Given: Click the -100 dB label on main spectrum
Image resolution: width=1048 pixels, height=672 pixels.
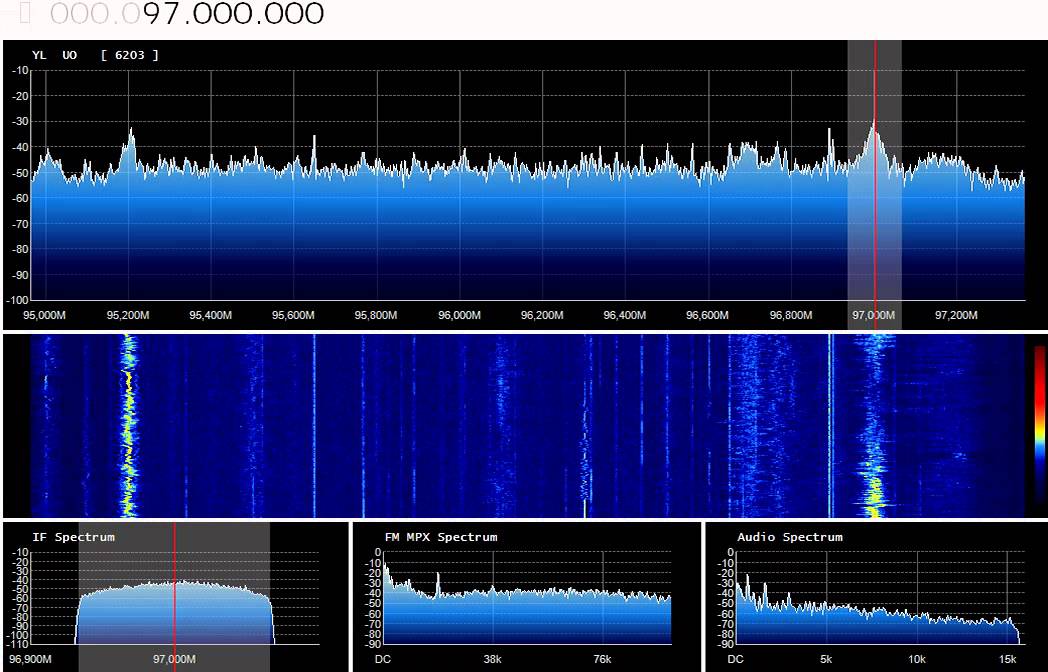Looking at the screenshot, I should [x=17, y=300].
